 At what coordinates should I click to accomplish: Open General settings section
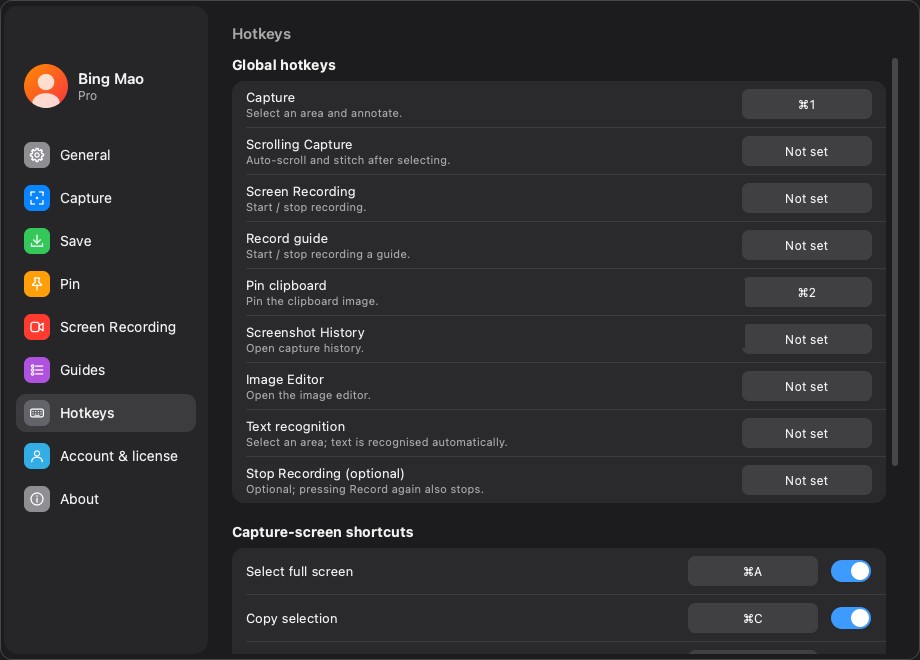pos(106,155)
